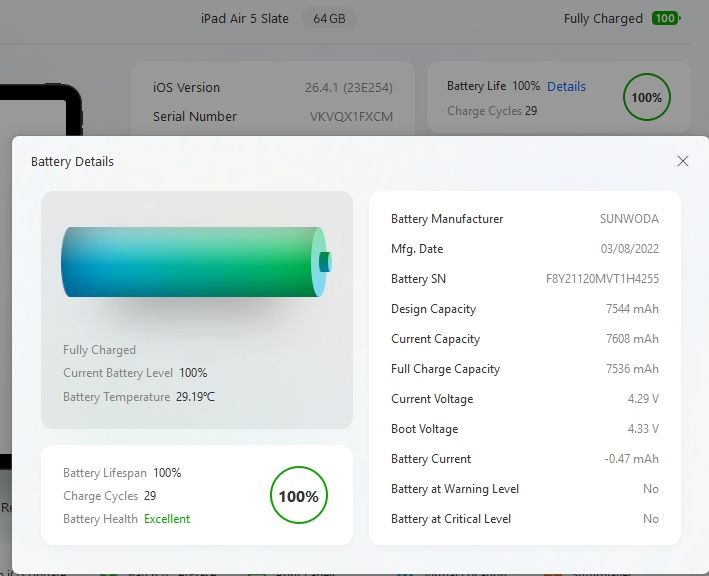Click the green 100 battery icon at top
The width and height of the screenshot is (709, 576).
click(x=666, y=19)
